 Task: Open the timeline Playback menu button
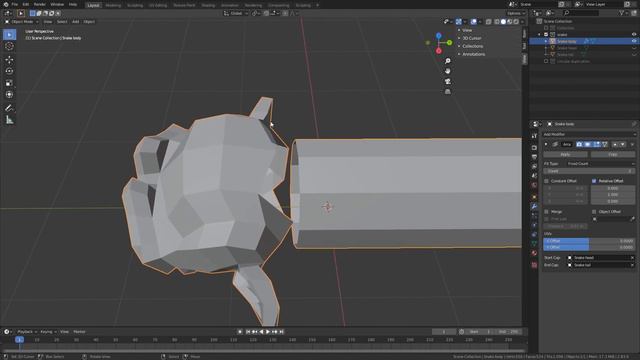pos(27,332)
